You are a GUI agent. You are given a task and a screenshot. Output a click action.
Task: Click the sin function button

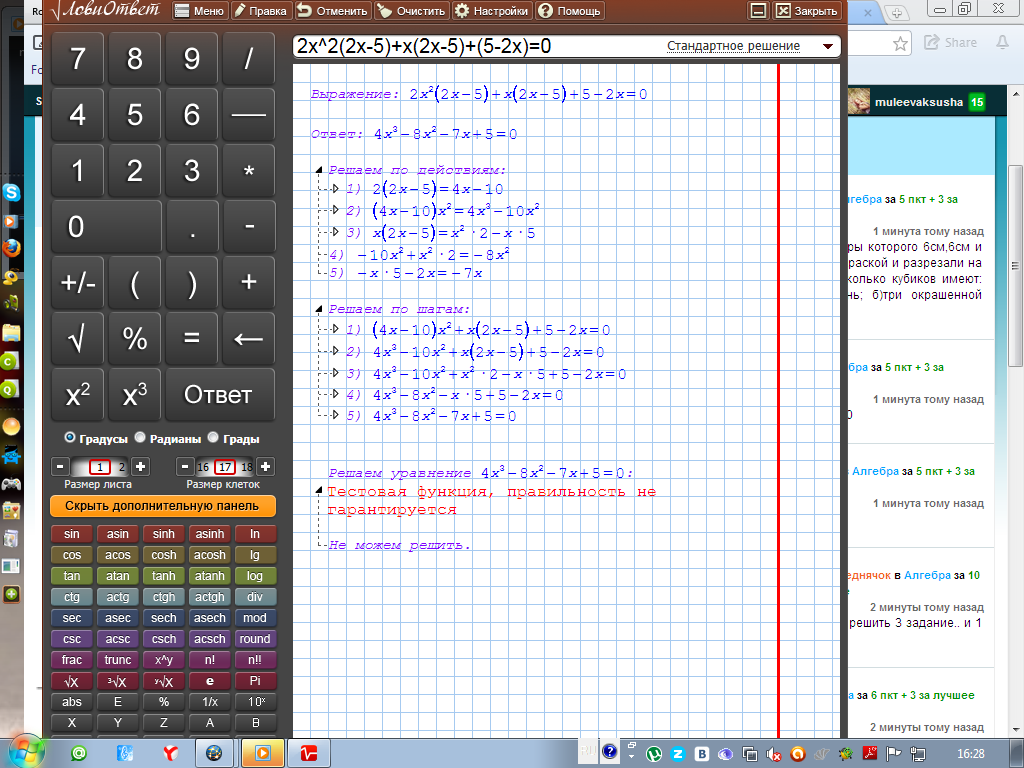click(72, 534)
